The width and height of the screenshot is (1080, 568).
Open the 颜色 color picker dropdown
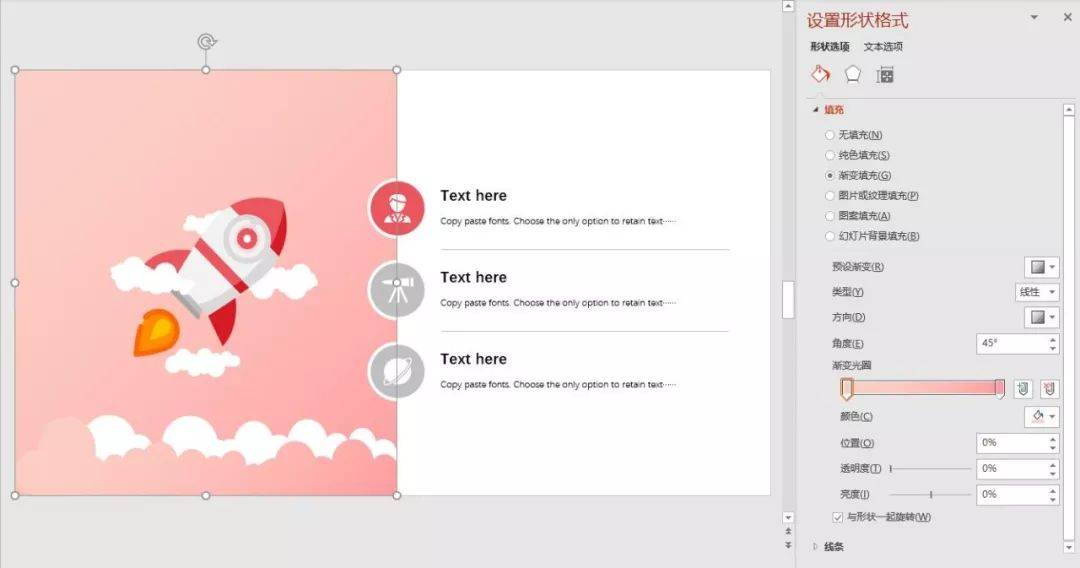1041,417
